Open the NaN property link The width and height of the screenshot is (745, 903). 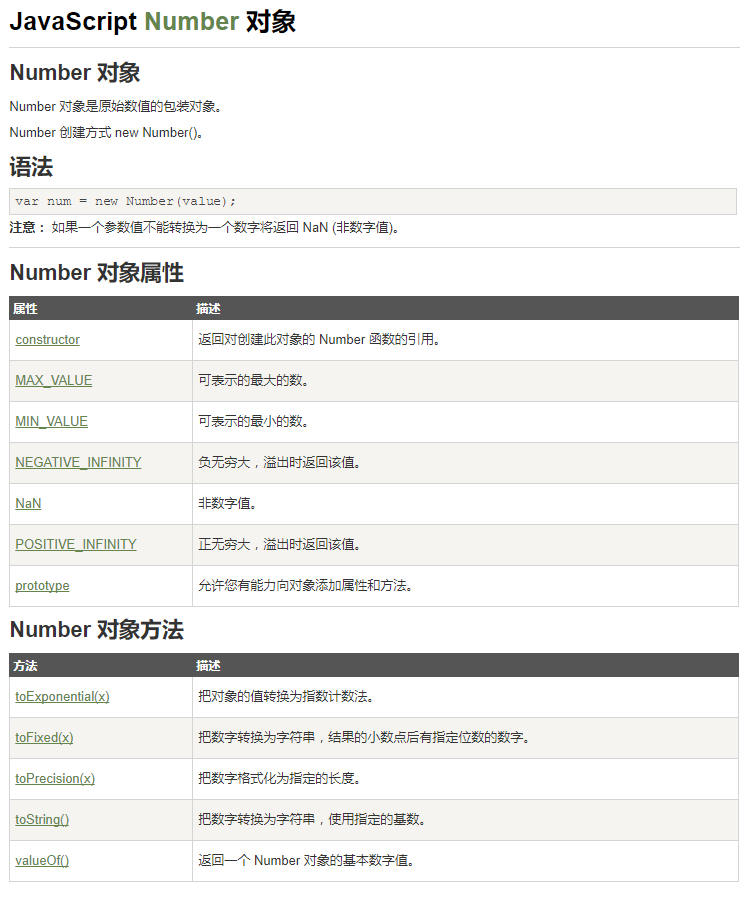tap(28, 503)
